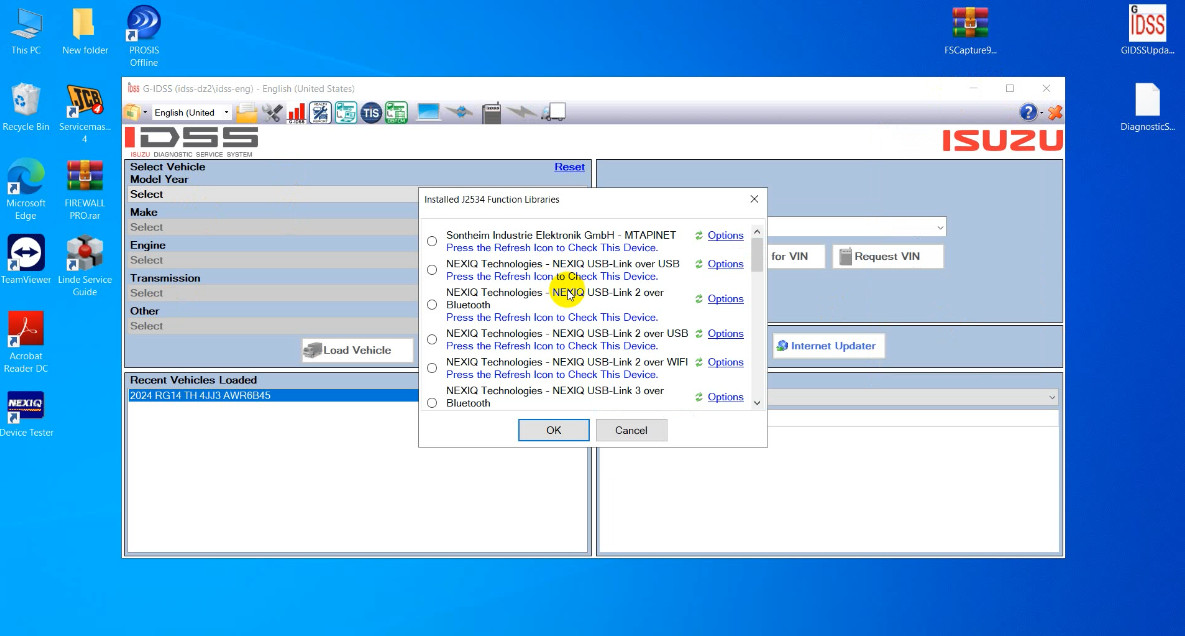
Task: Open the Model Year Select field
Action: (x=274, y=194)
